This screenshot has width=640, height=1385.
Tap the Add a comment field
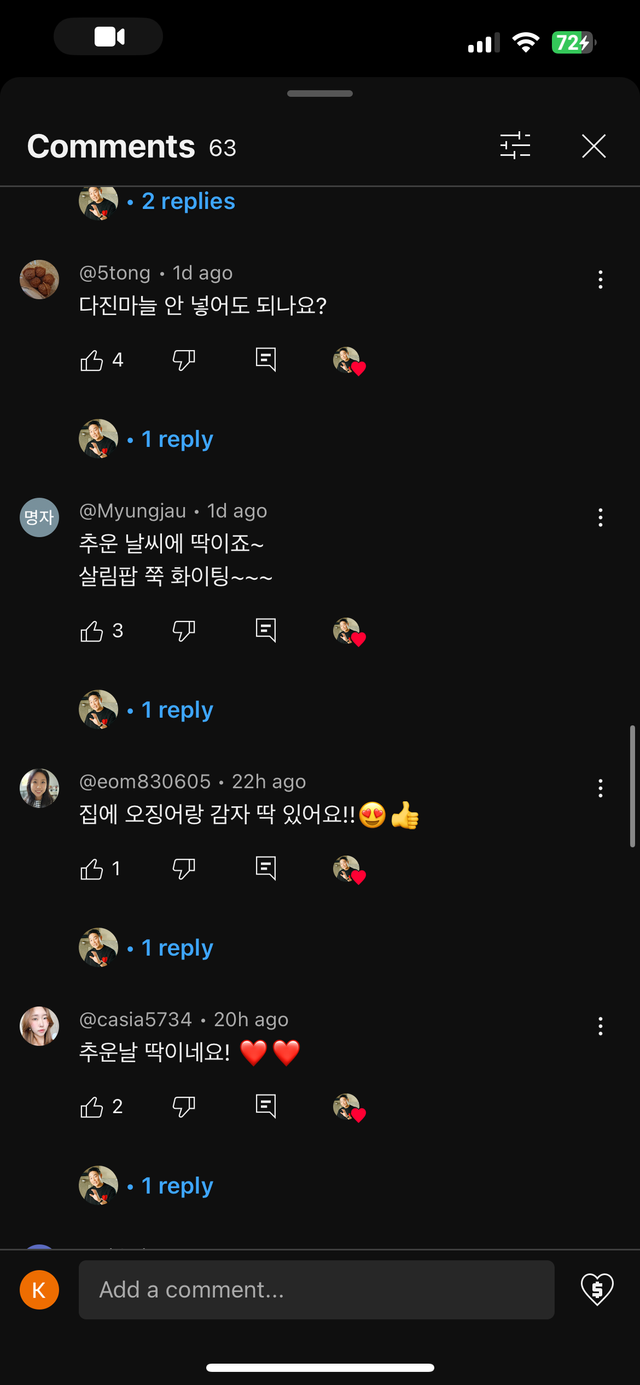point(316,1290)
